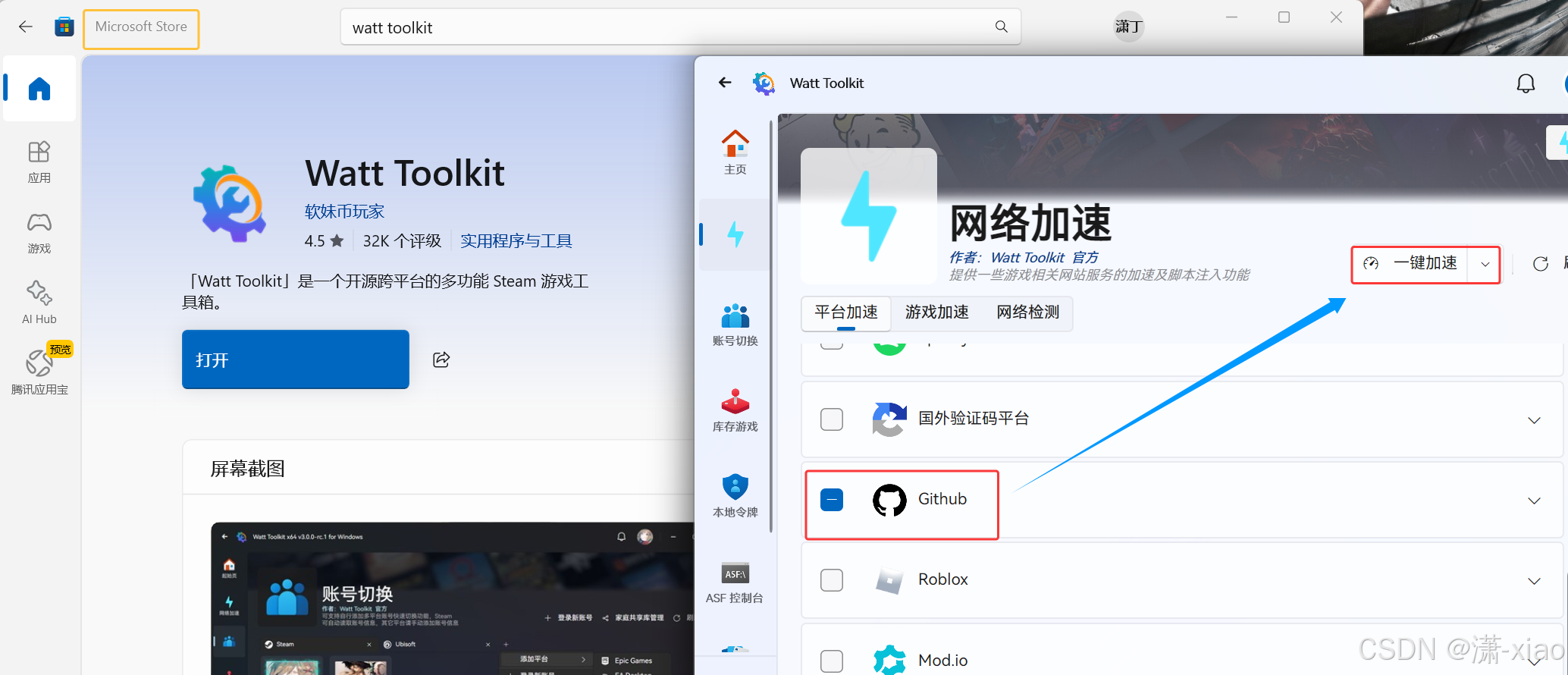Click the 国外验证码平台 reCAPTCHA icon
Viewport: 1568px width, 675px height.
(889, 419)
